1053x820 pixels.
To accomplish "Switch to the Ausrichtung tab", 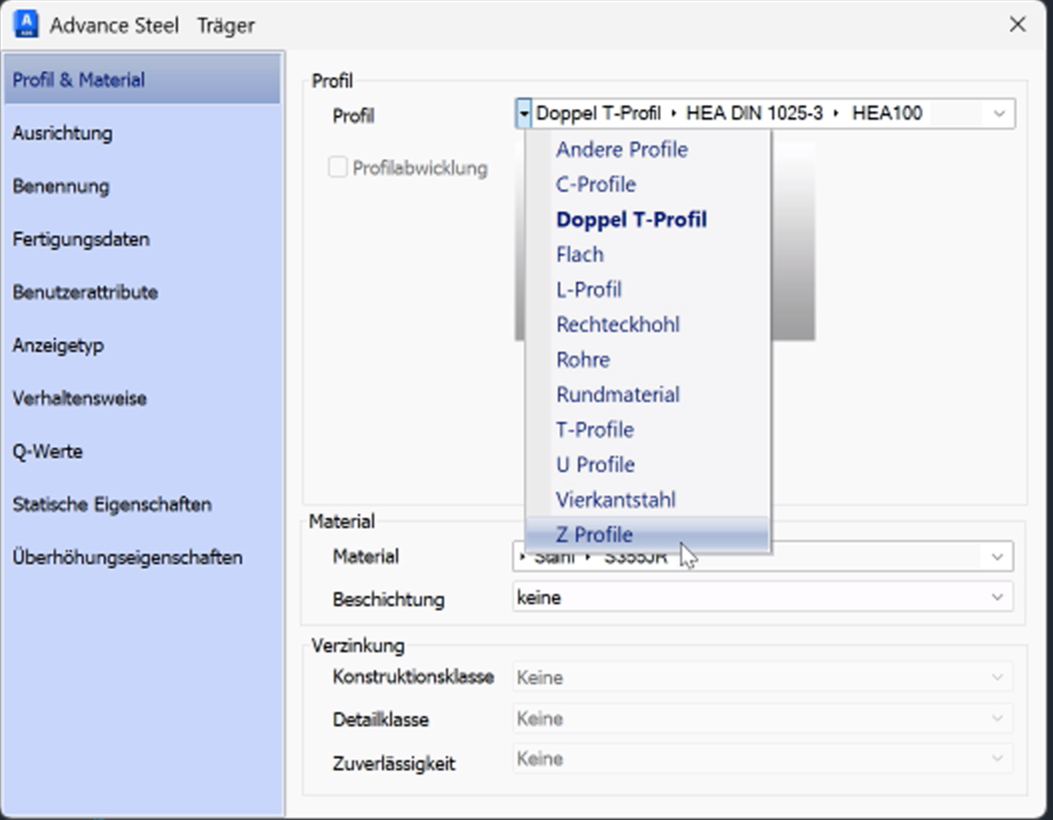I will click(x=142, y=133).
